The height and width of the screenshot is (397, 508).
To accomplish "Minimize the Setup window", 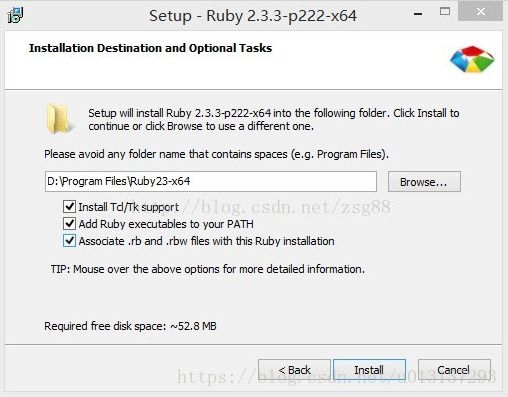I will click(x=418, y=14).
